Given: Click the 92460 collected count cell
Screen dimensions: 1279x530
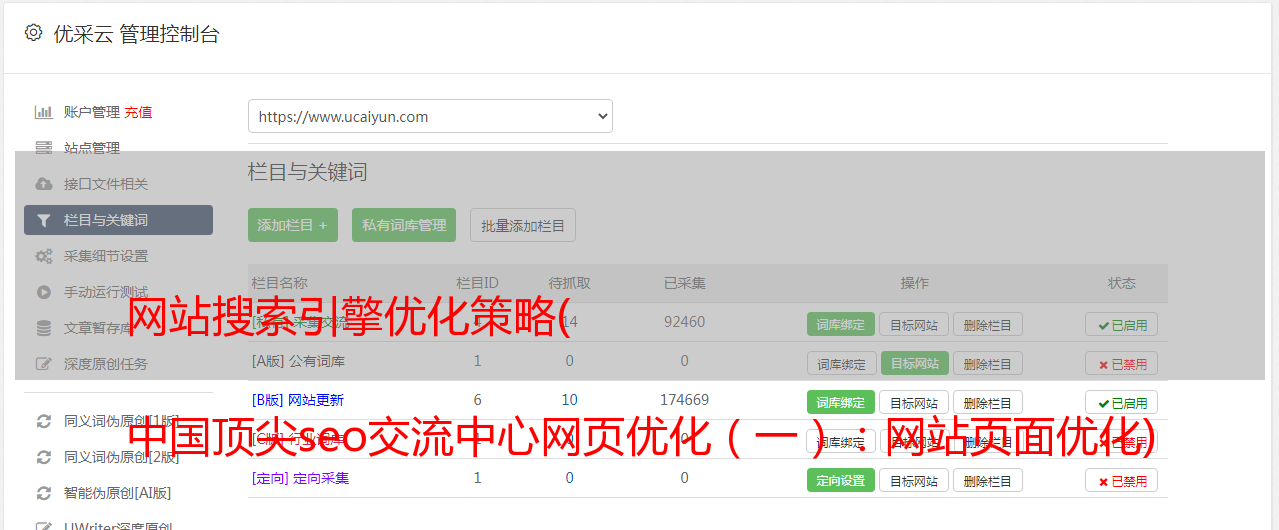Looking at the screenshot, I should coord(684,322).
